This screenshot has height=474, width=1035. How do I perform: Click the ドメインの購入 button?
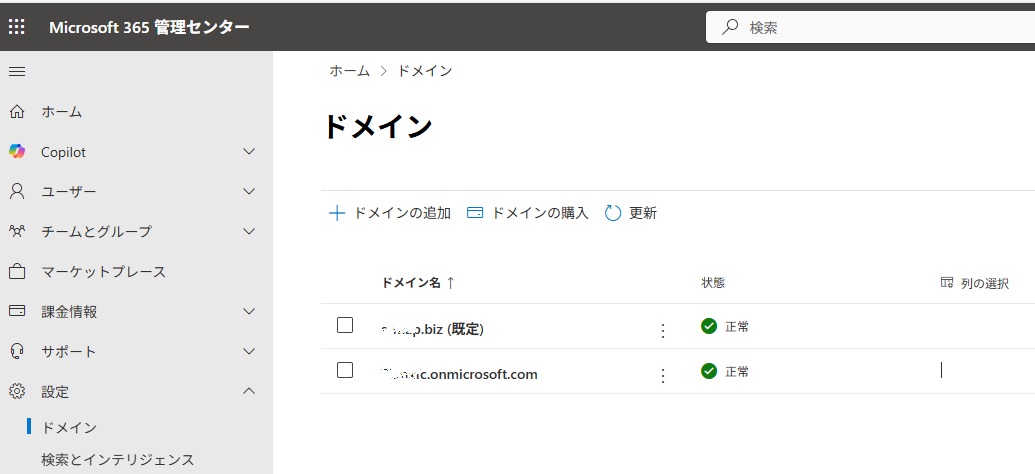[528, 213]
